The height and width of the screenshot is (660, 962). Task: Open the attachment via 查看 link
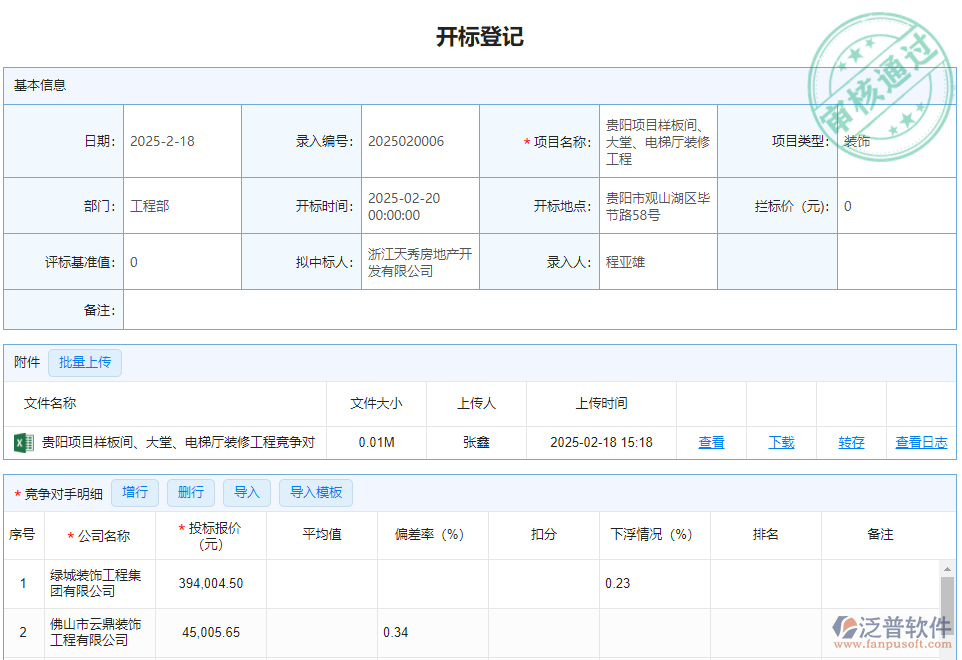[711, 441]
